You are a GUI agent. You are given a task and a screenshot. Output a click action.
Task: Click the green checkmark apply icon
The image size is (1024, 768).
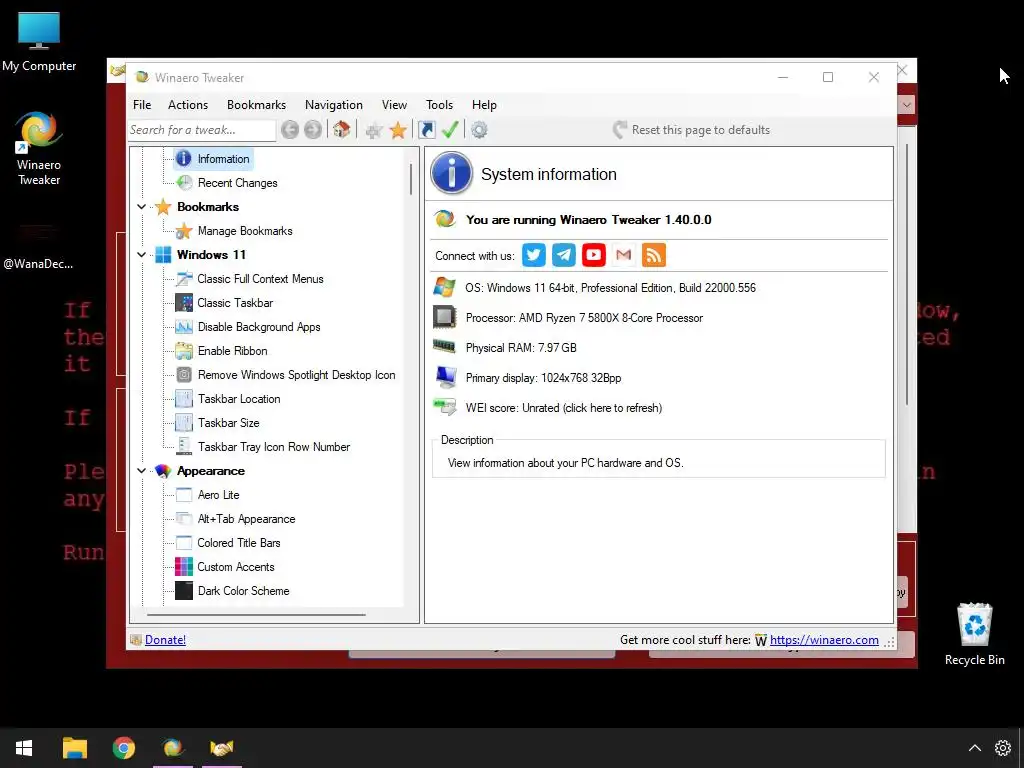click(x=450, y=129)
